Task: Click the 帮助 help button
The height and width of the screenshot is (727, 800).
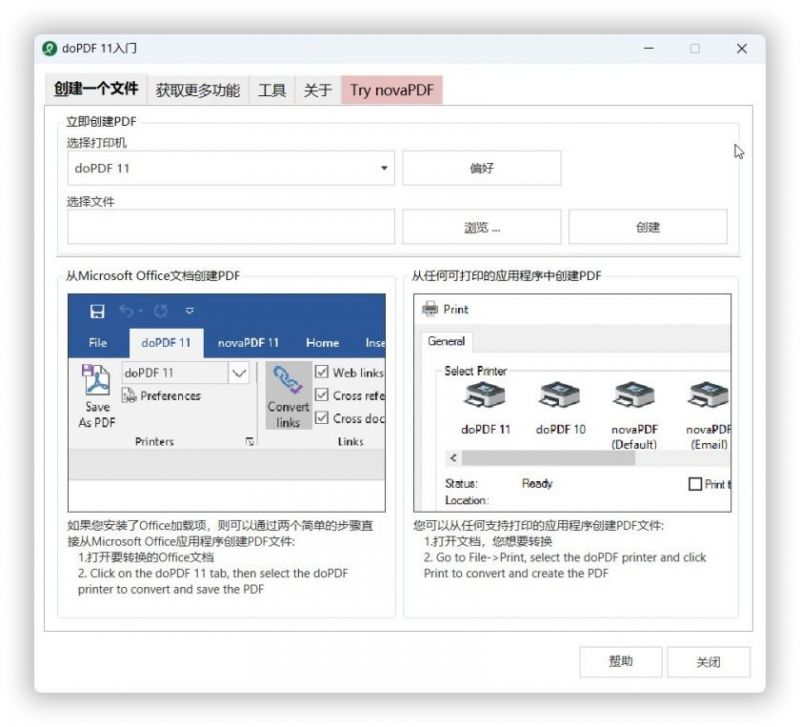Action: (x=621, y=662)
